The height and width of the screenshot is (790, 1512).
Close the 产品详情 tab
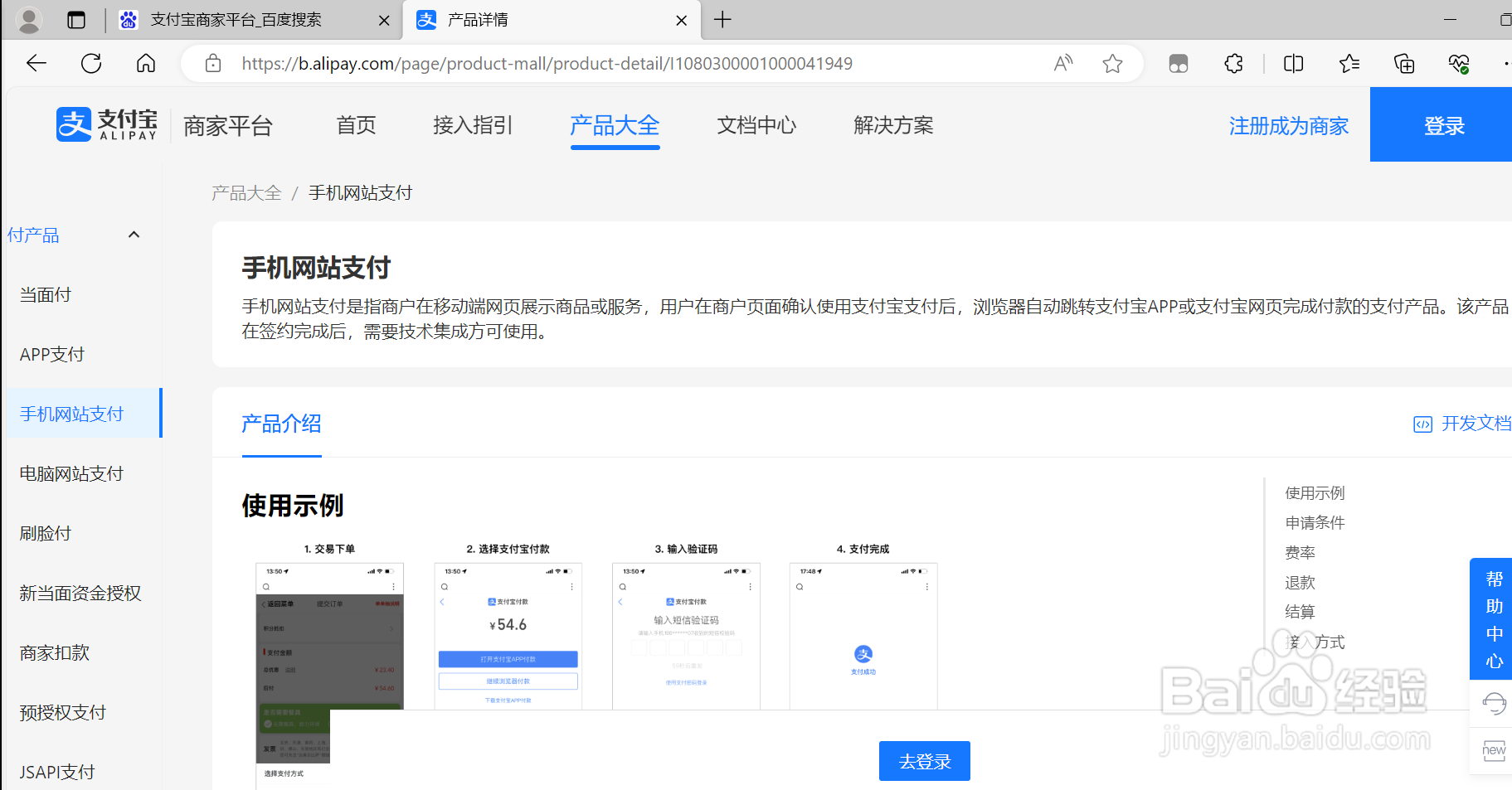pos(682,21)
